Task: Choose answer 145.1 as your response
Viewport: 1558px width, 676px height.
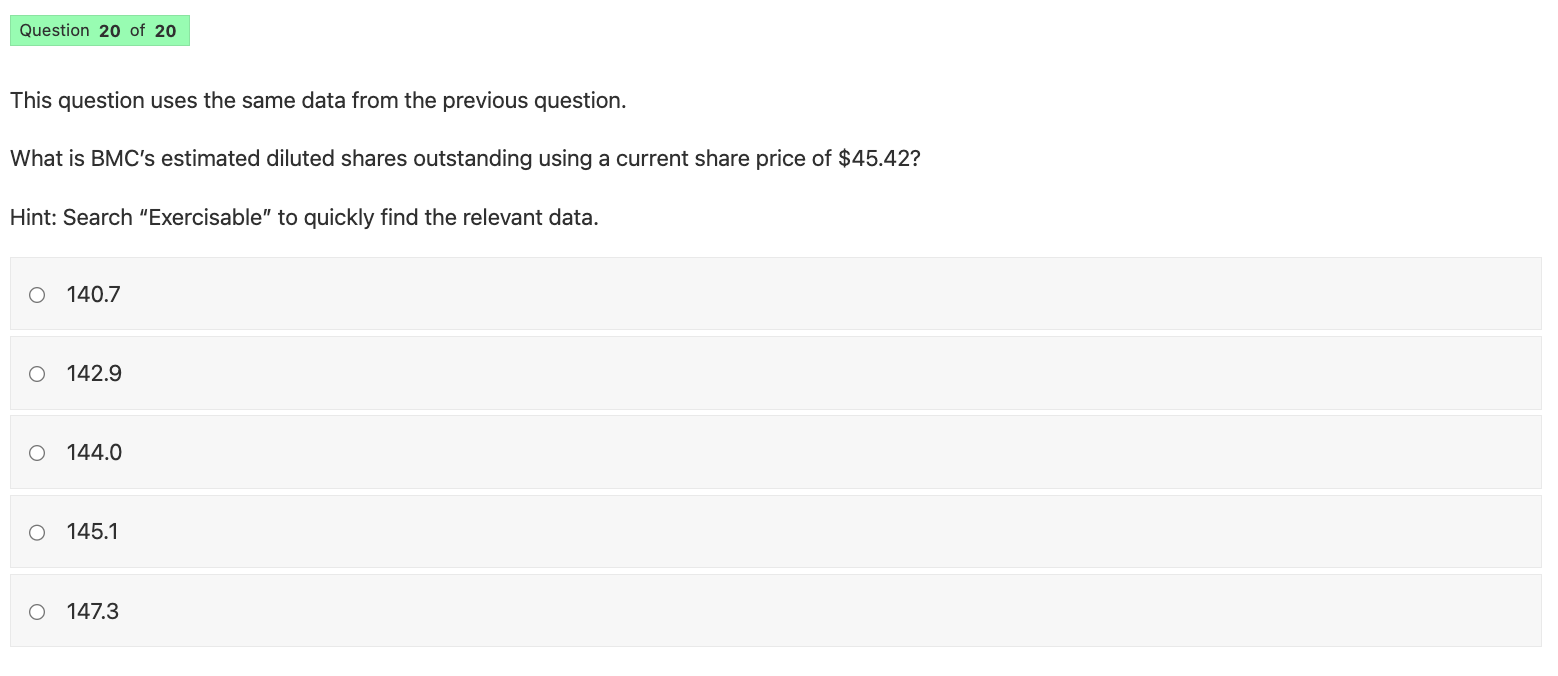Action: [x=92, y=532]
